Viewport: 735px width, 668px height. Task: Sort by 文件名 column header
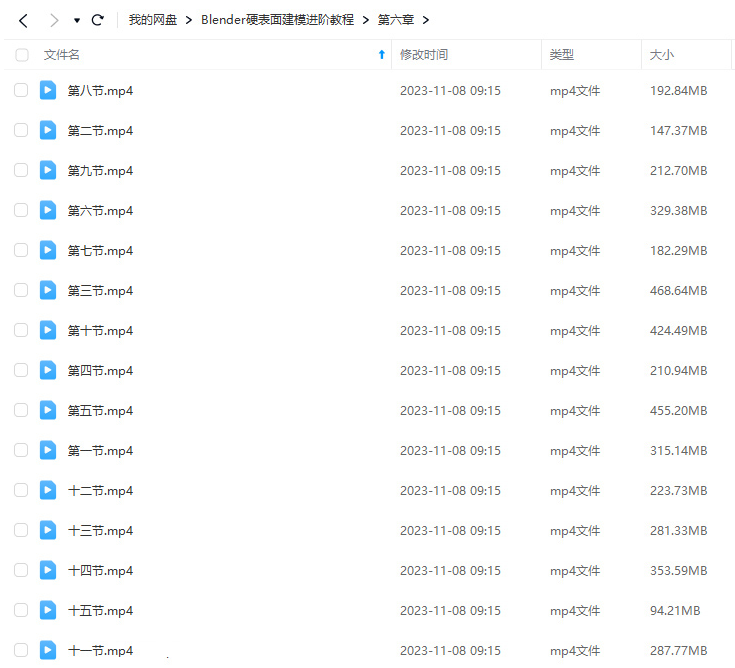[x=61, y=55]
